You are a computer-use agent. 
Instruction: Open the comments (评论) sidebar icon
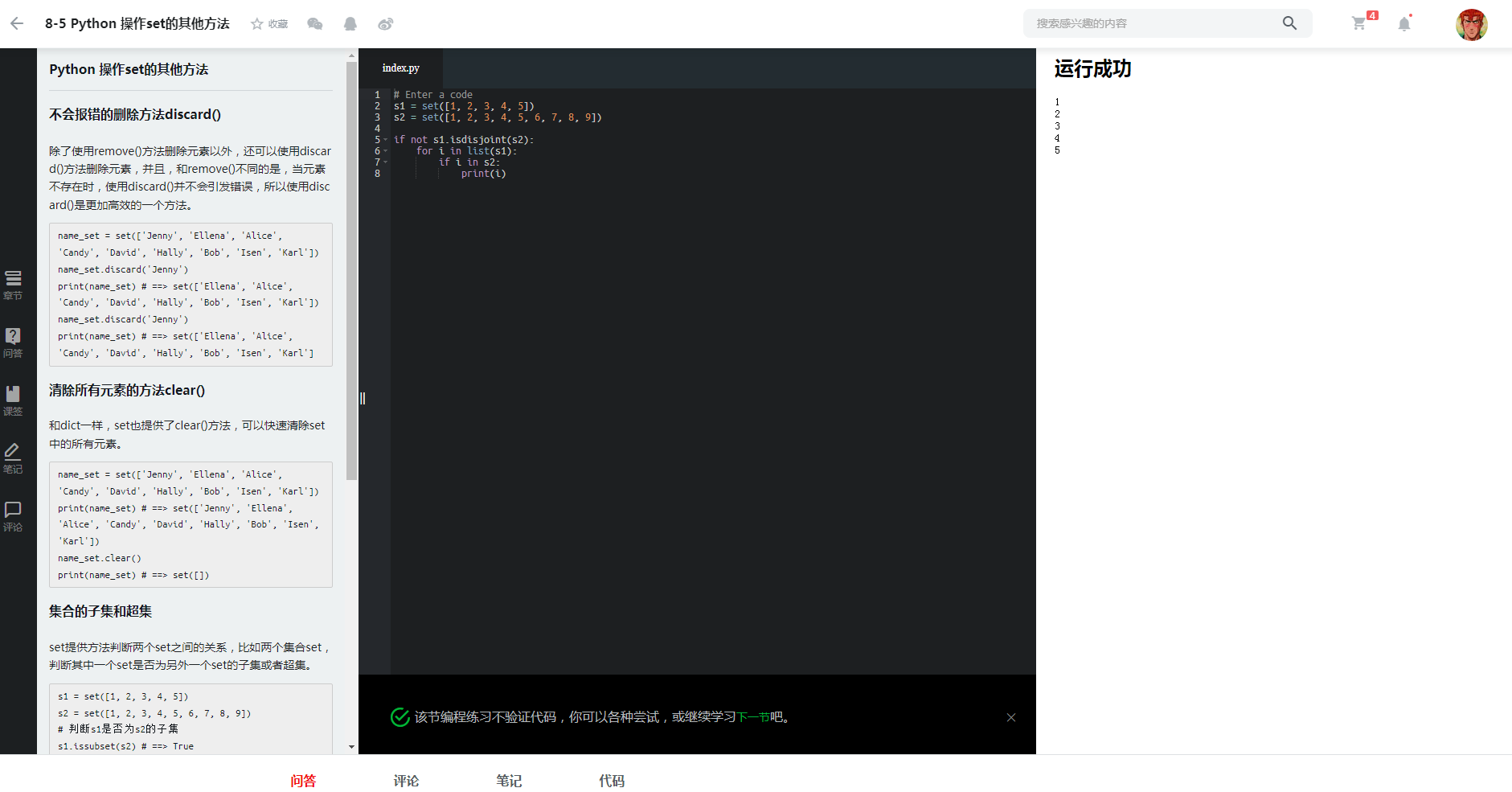click(13, 517)
